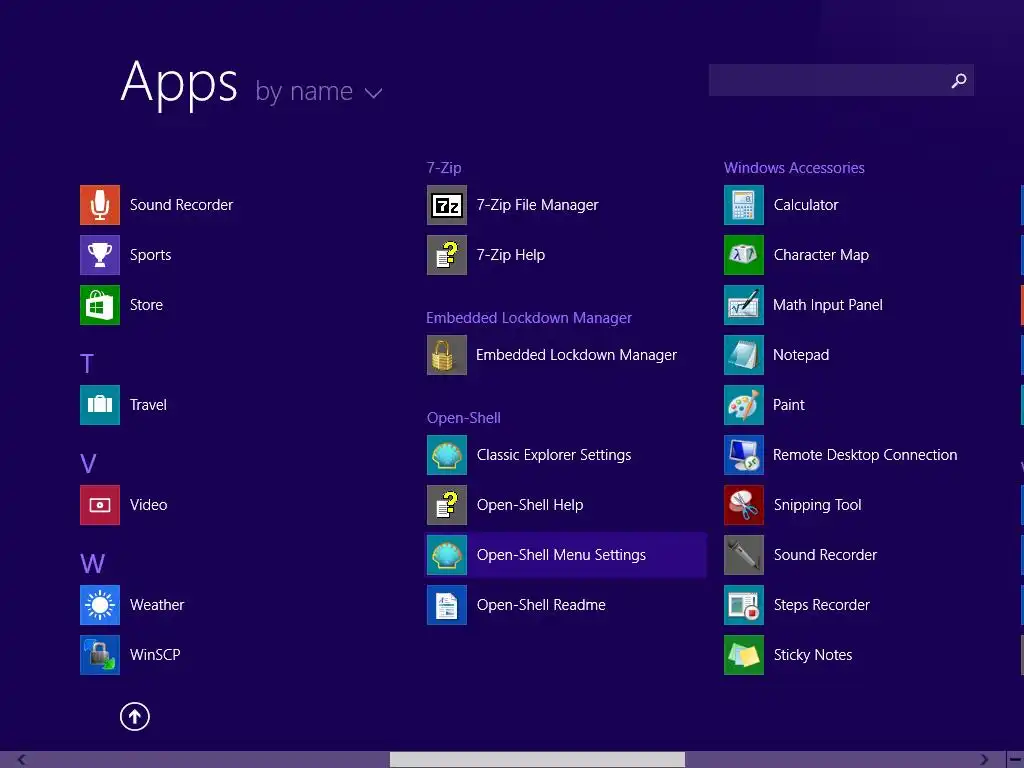Click the 'Apps' page title
The image size is (1024, 768).
(x=179, y=84)
